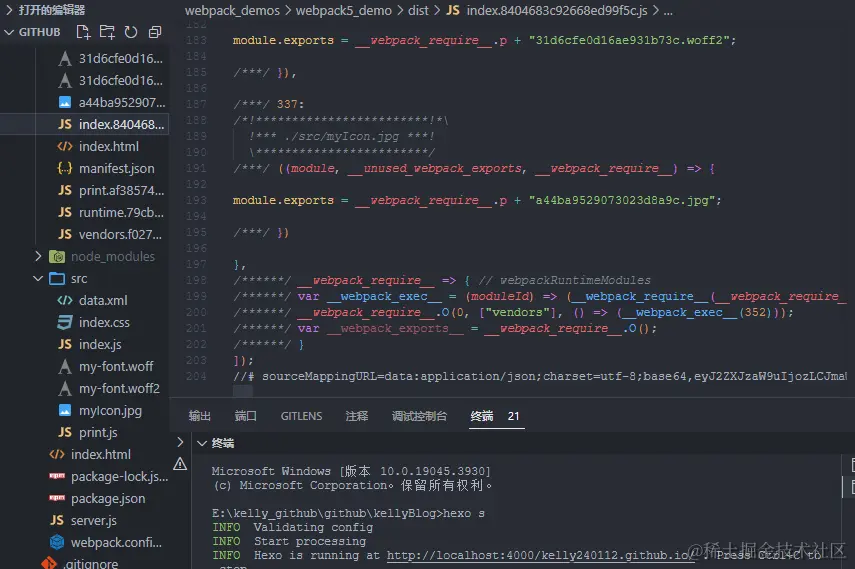Open index.js in src

(x=100, y=344)
